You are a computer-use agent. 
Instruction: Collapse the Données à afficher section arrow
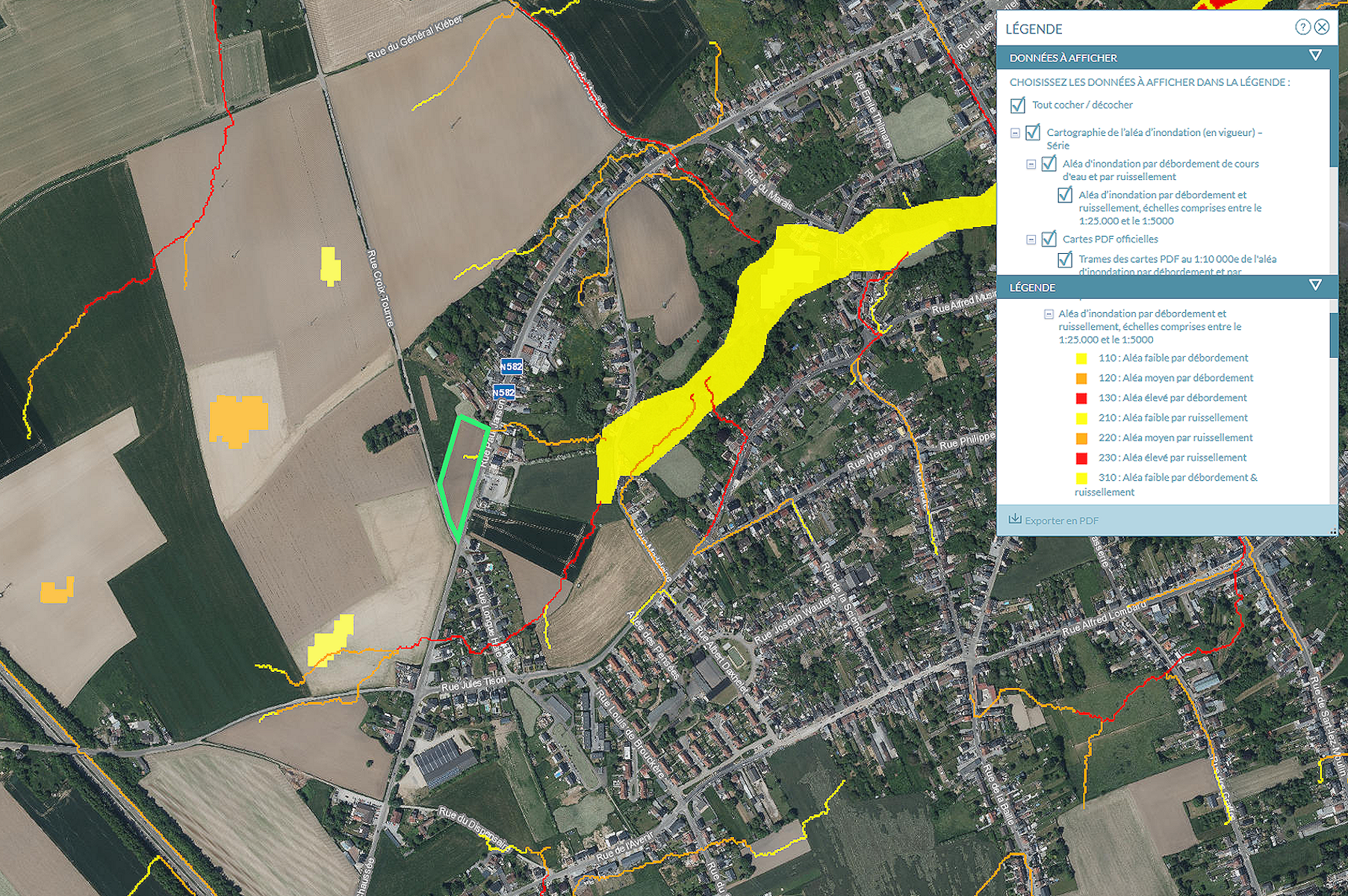[1315, 56]
